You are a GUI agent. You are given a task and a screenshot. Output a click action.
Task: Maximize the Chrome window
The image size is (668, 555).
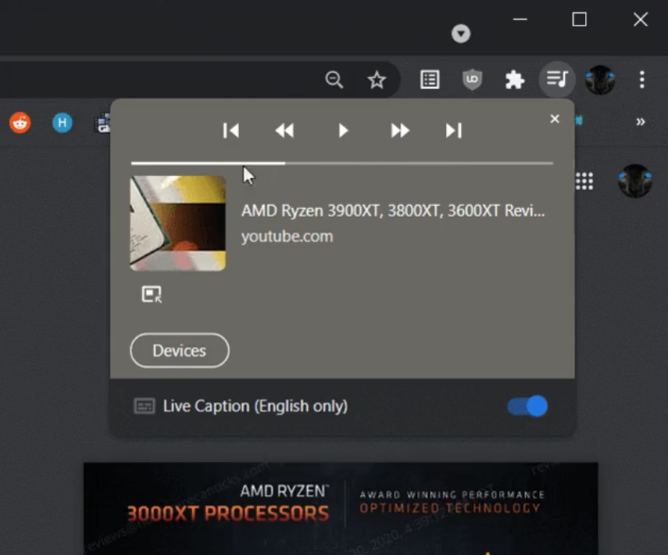point(579,20)
